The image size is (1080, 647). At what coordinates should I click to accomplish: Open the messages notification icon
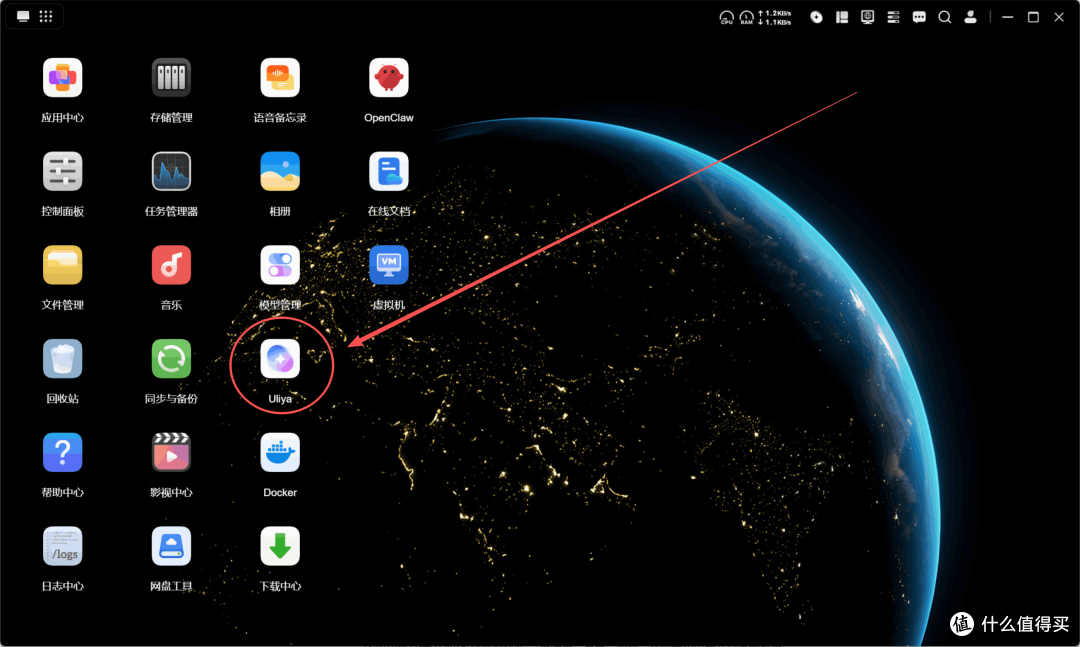[x=919, y=17]
